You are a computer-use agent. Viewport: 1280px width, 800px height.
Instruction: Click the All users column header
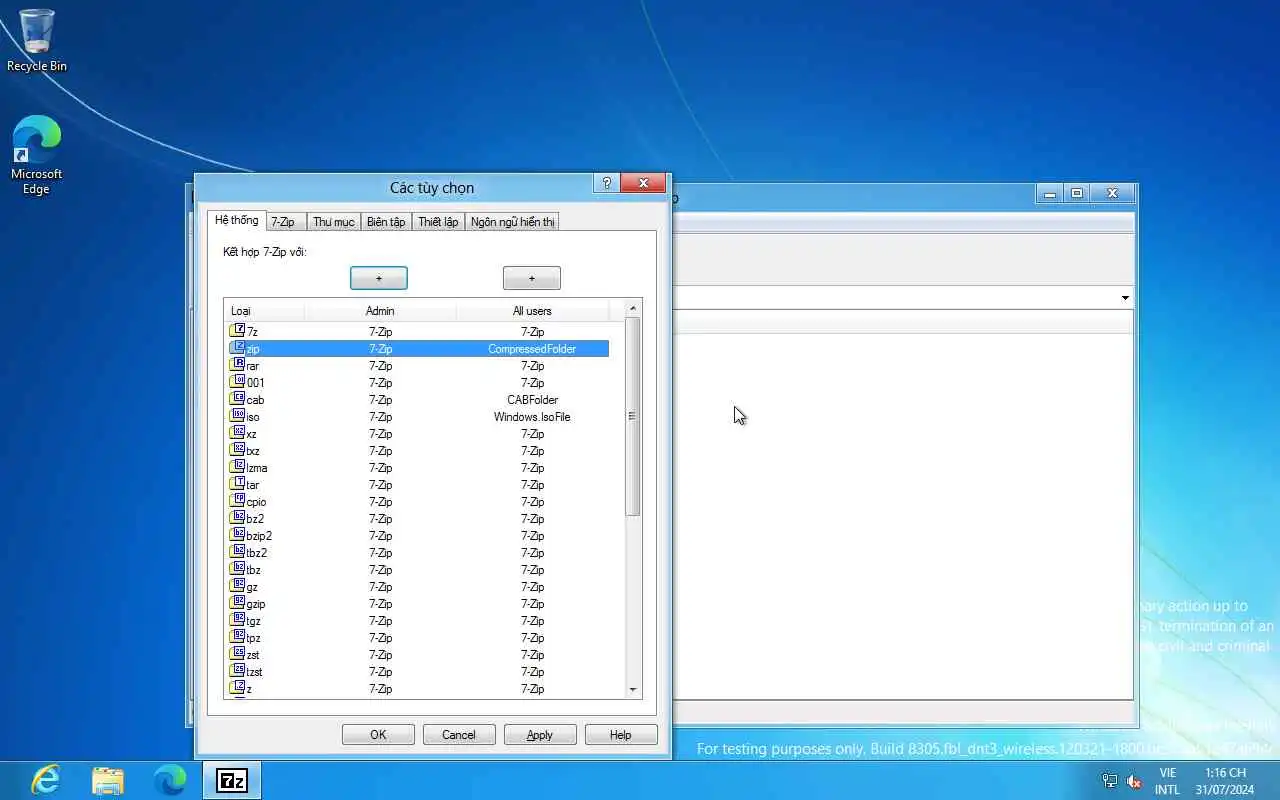coord(532,311)
